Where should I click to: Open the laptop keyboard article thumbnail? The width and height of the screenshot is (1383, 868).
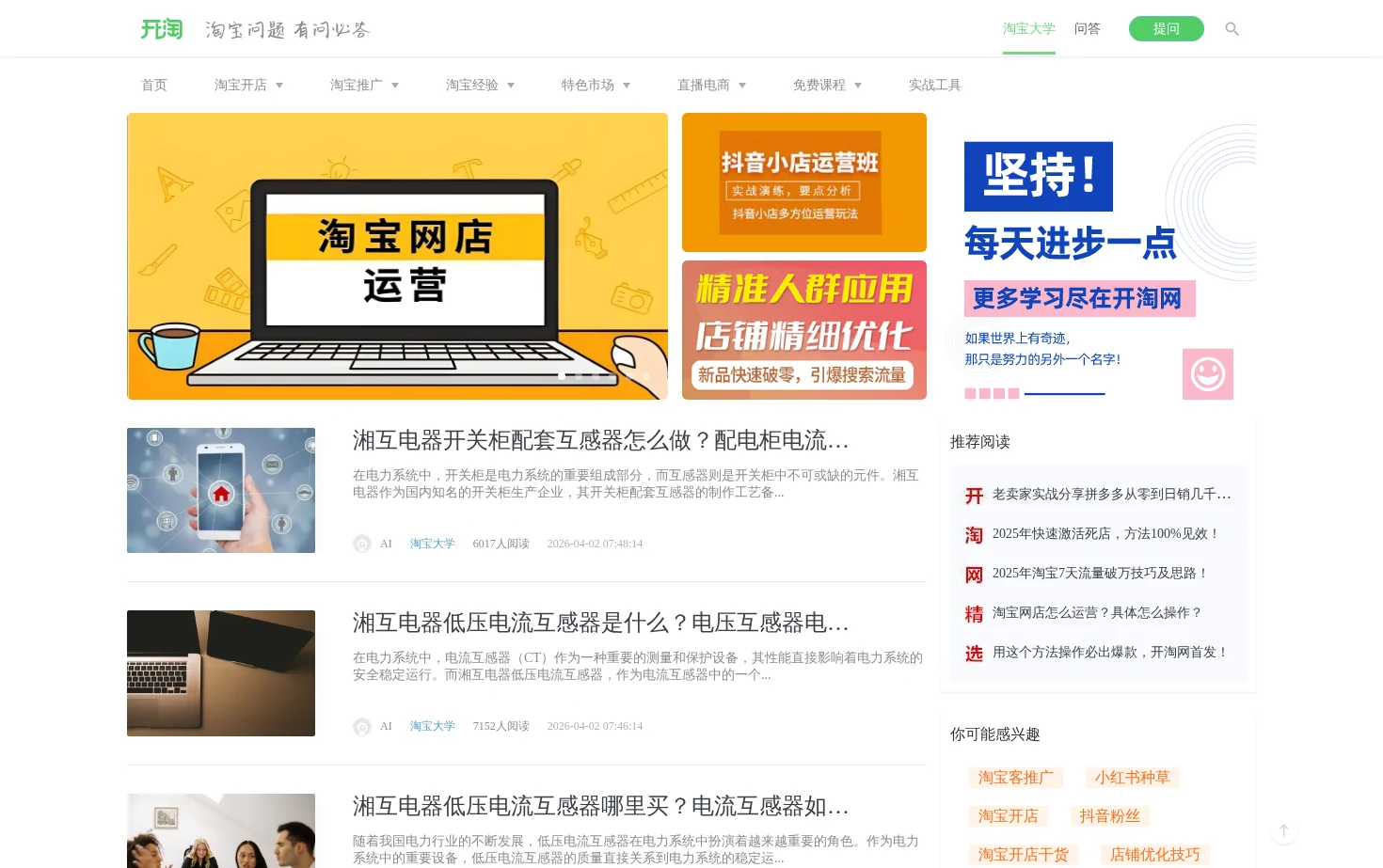pos(221,673)
